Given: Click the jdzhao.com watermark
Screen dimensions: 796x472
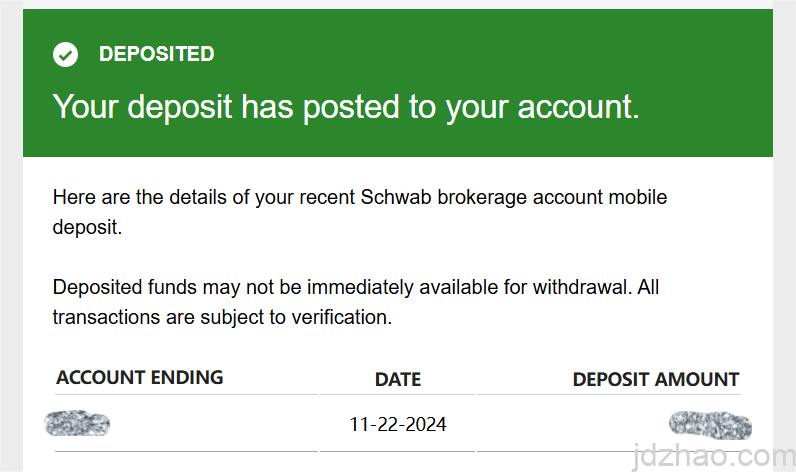Looking at the screenshot, I should click(711, 455).
